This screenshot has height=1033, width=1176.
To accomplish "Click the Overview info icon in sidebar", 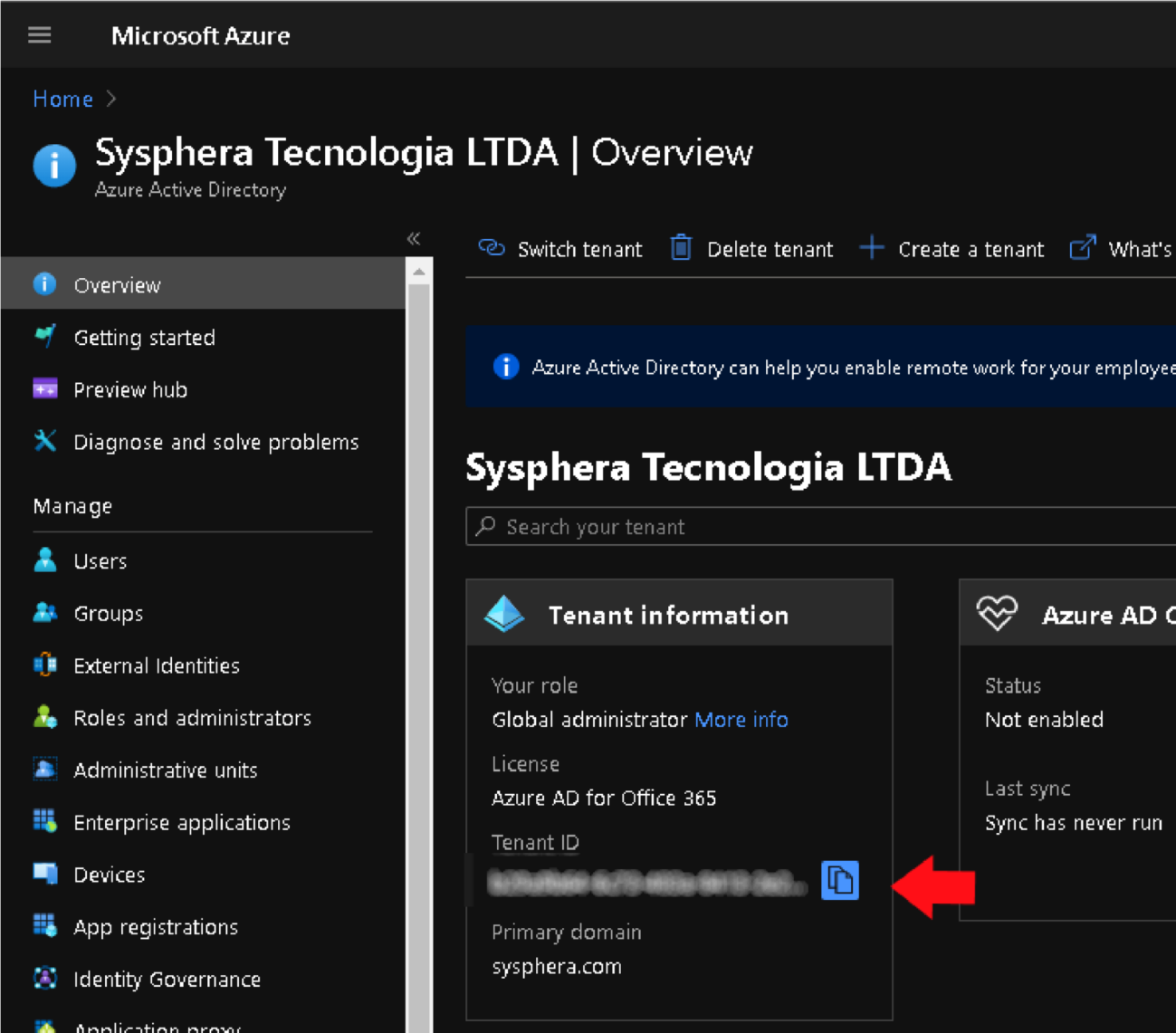I will click(44, 284).
